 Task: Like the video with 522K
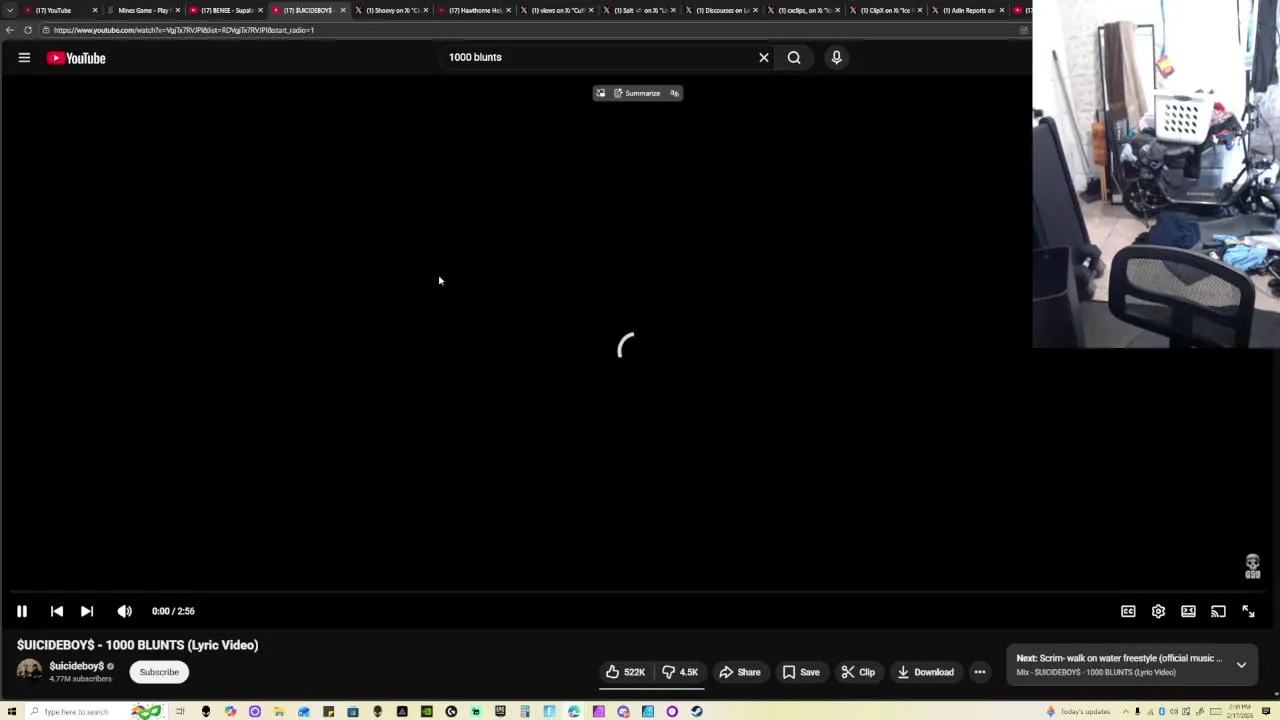click(626, 672)
